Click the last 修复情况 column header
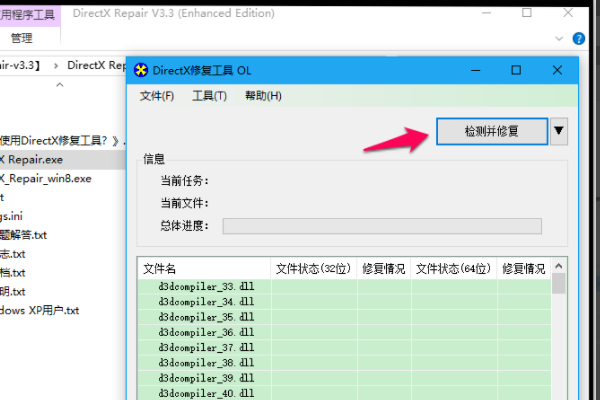The image size is (600, 400). pyautogui.click(x=524, y=269)
